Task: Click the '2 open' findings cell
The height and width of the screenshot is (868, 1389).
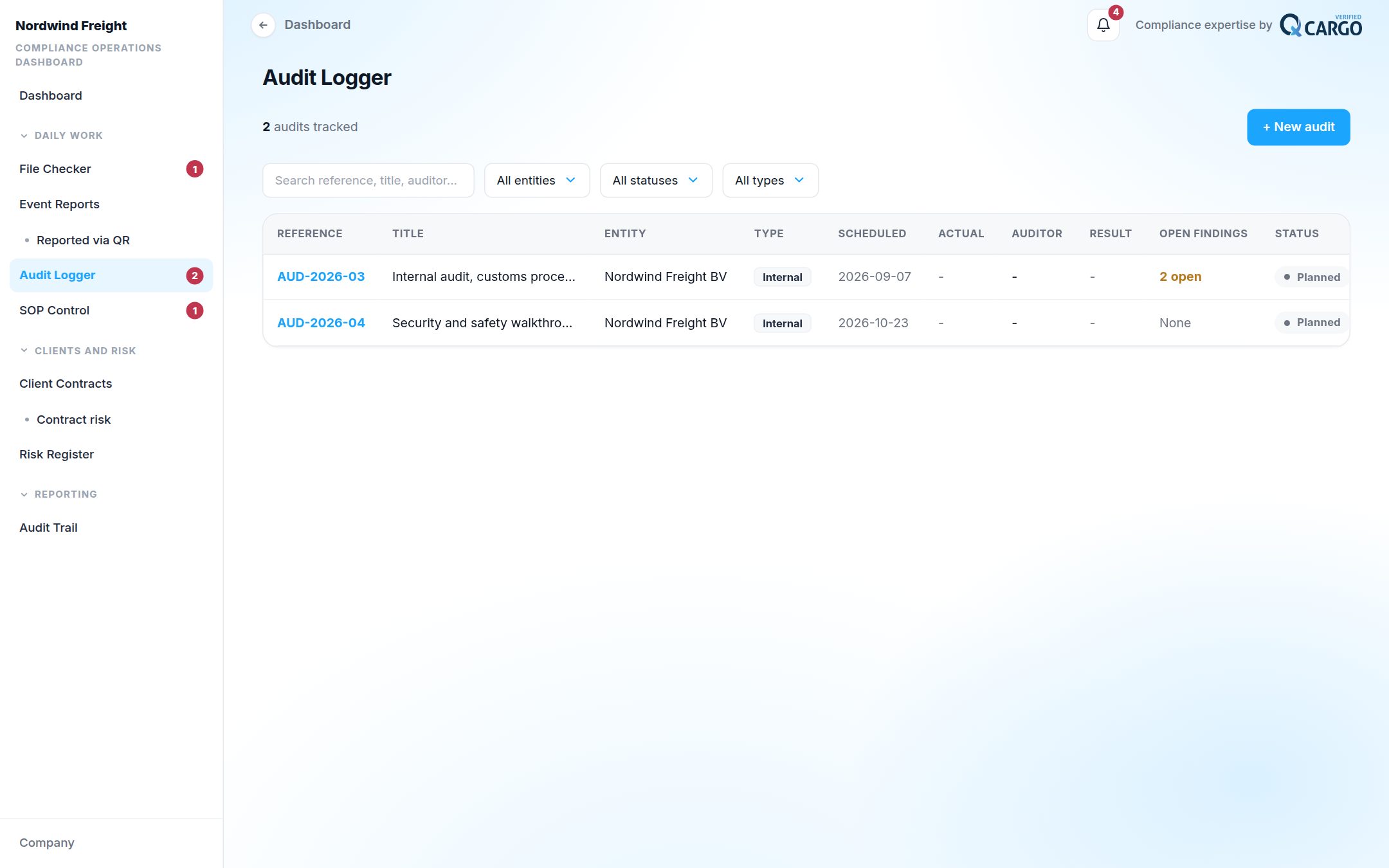Action: 1181,276
